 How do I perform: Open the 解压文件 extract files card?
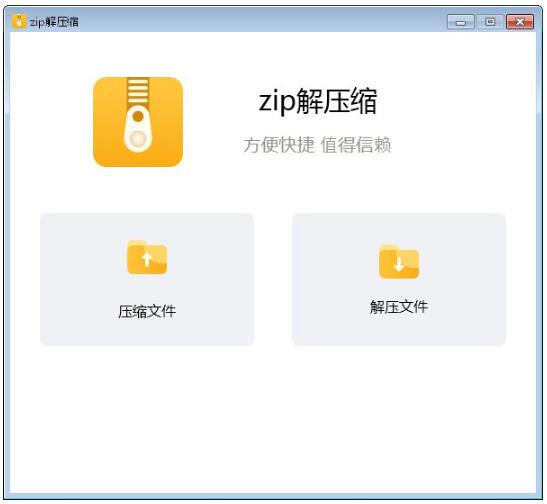coord(399,279)
